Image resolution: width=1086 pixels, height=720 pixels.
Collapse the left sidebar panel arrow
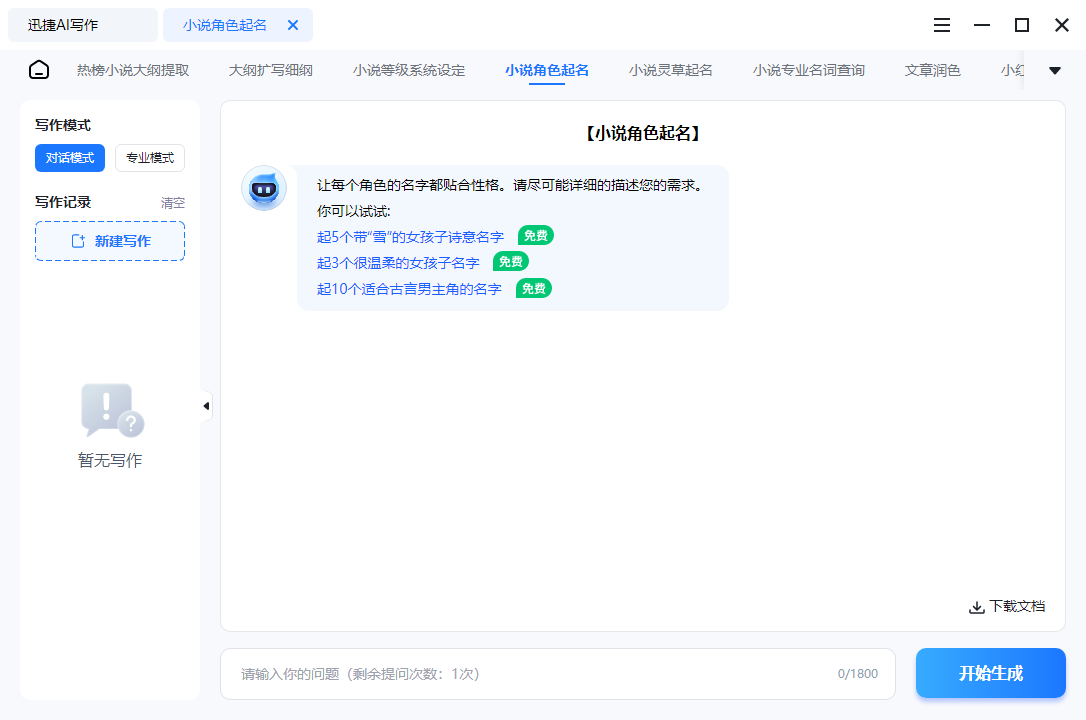206,405
